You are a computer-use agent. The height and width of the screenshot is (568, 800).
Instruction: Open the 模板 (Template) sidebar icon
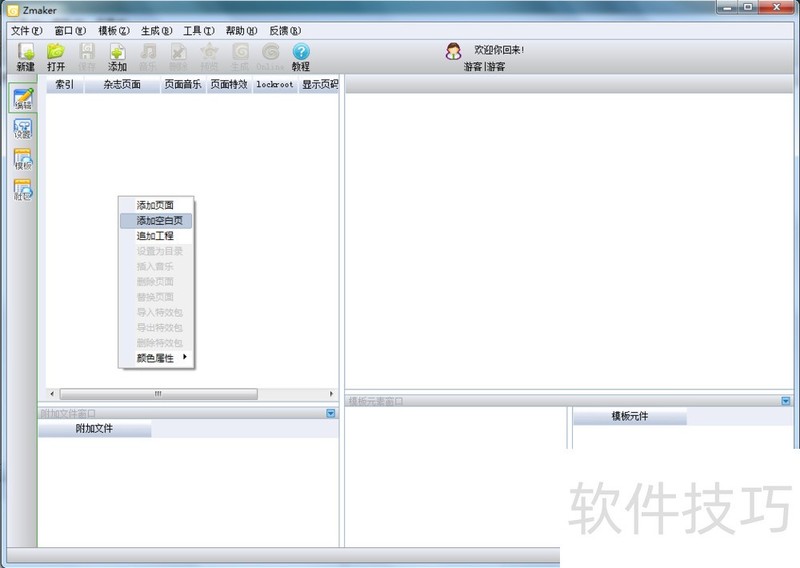click(x=22, y=160)
